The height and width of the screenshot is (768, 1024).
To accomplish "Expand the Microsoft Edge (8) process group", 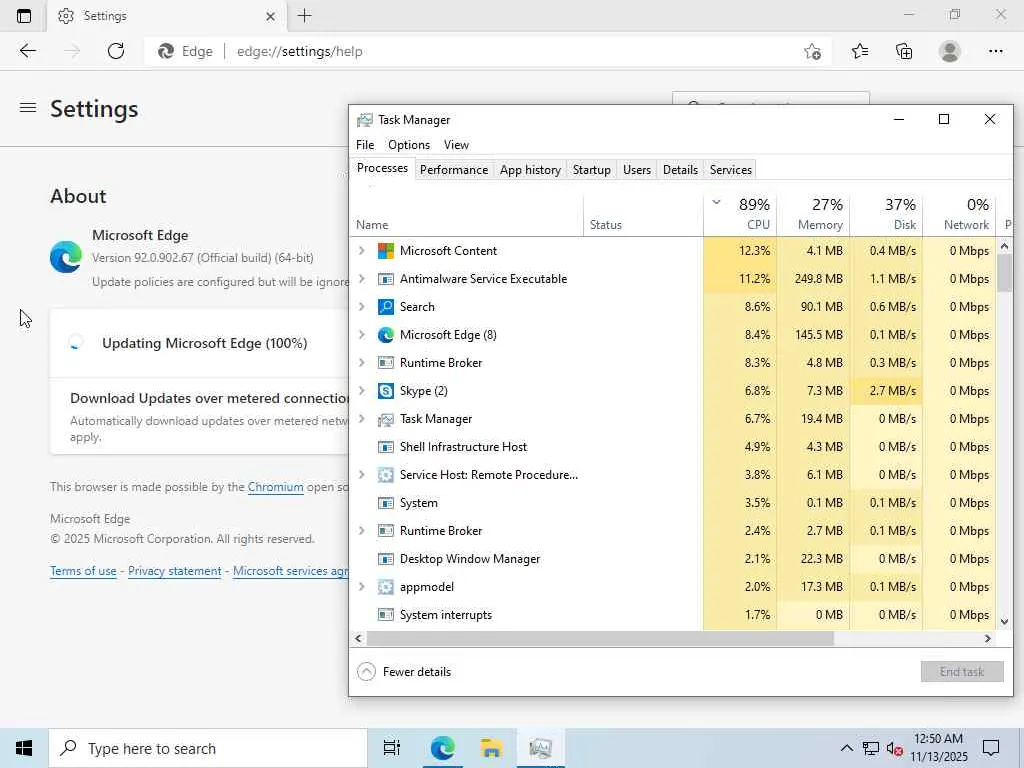I will tap(362, 335).
